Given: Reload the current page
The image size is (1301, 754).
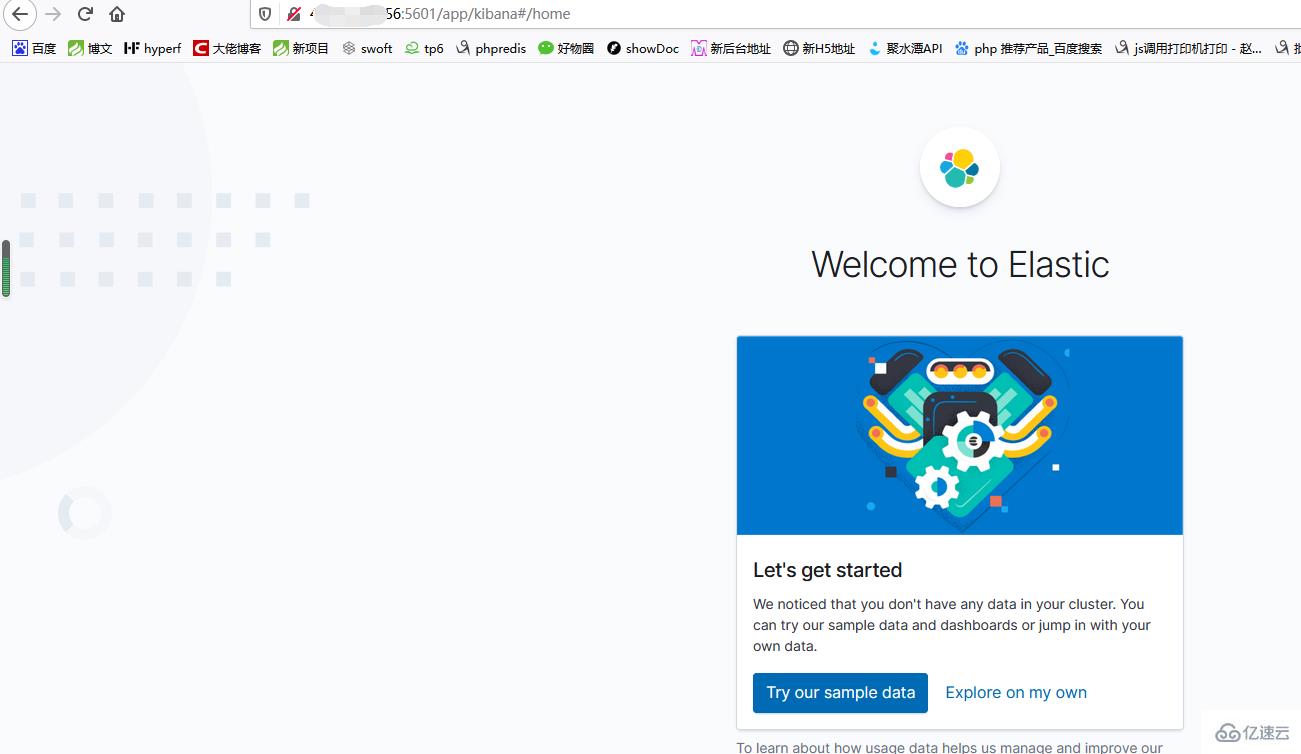Looking at the screenshot, I should (x=85, y=14).
